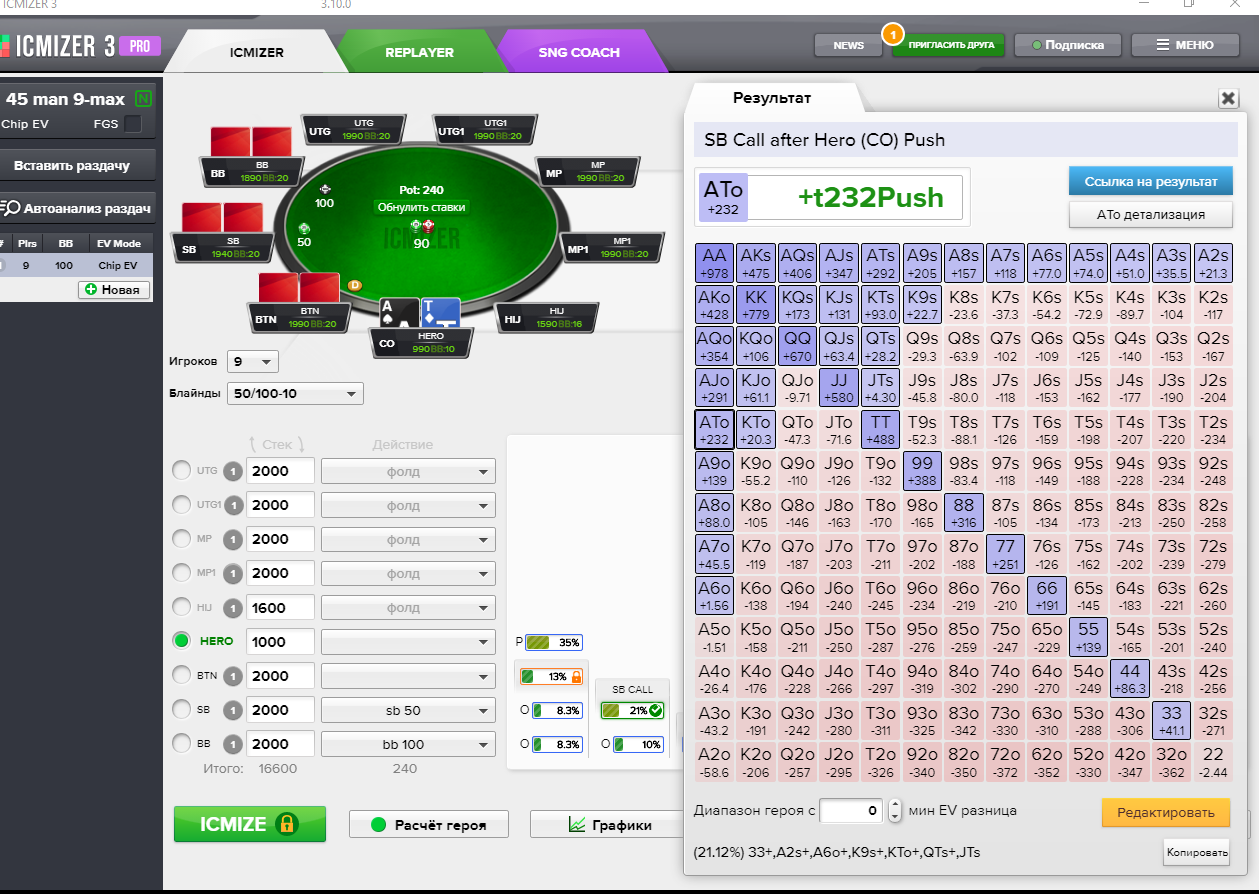Click the UTG1 seat plate
1259x894 pixels.
coord(485,130)
